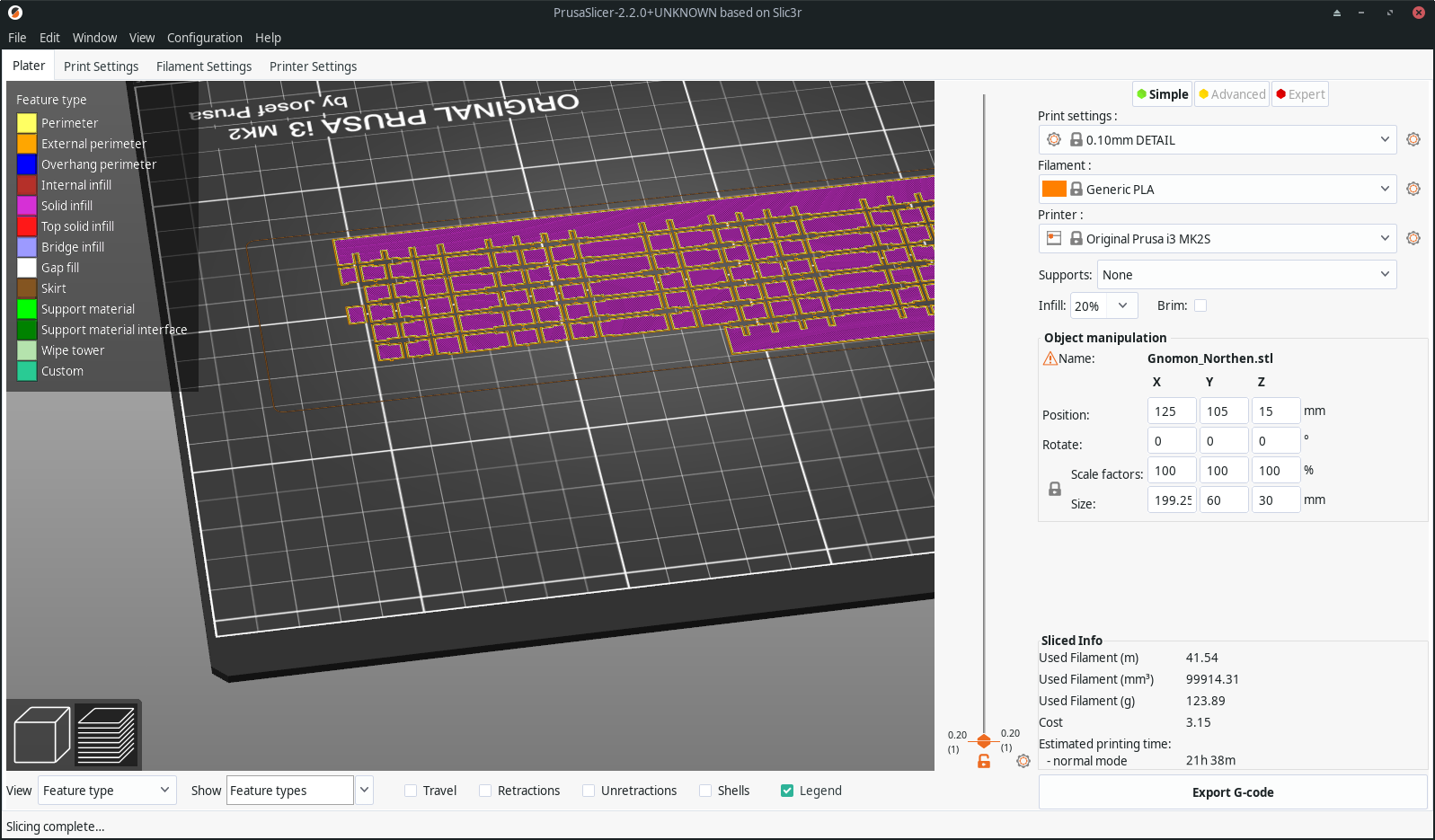Open the Configuration menu
The height and width of the screenshot is (840, 1435).
coord(205,38)
